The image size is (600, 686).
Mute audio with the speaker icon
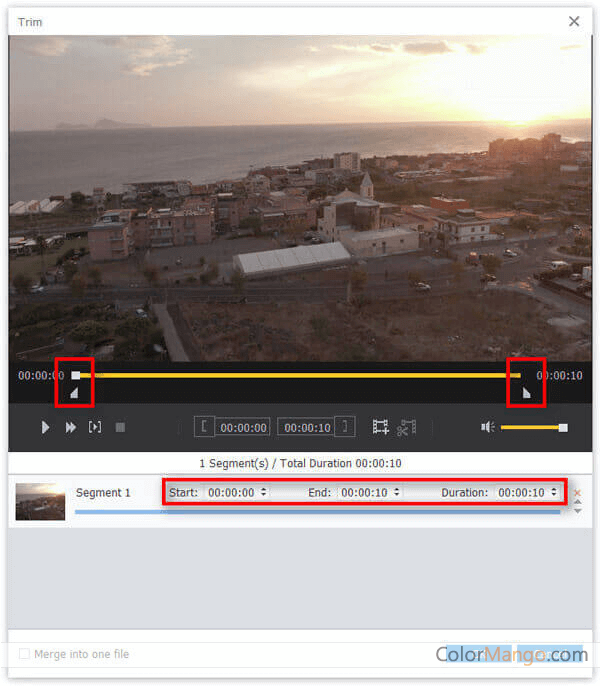(x=487, y=427)
